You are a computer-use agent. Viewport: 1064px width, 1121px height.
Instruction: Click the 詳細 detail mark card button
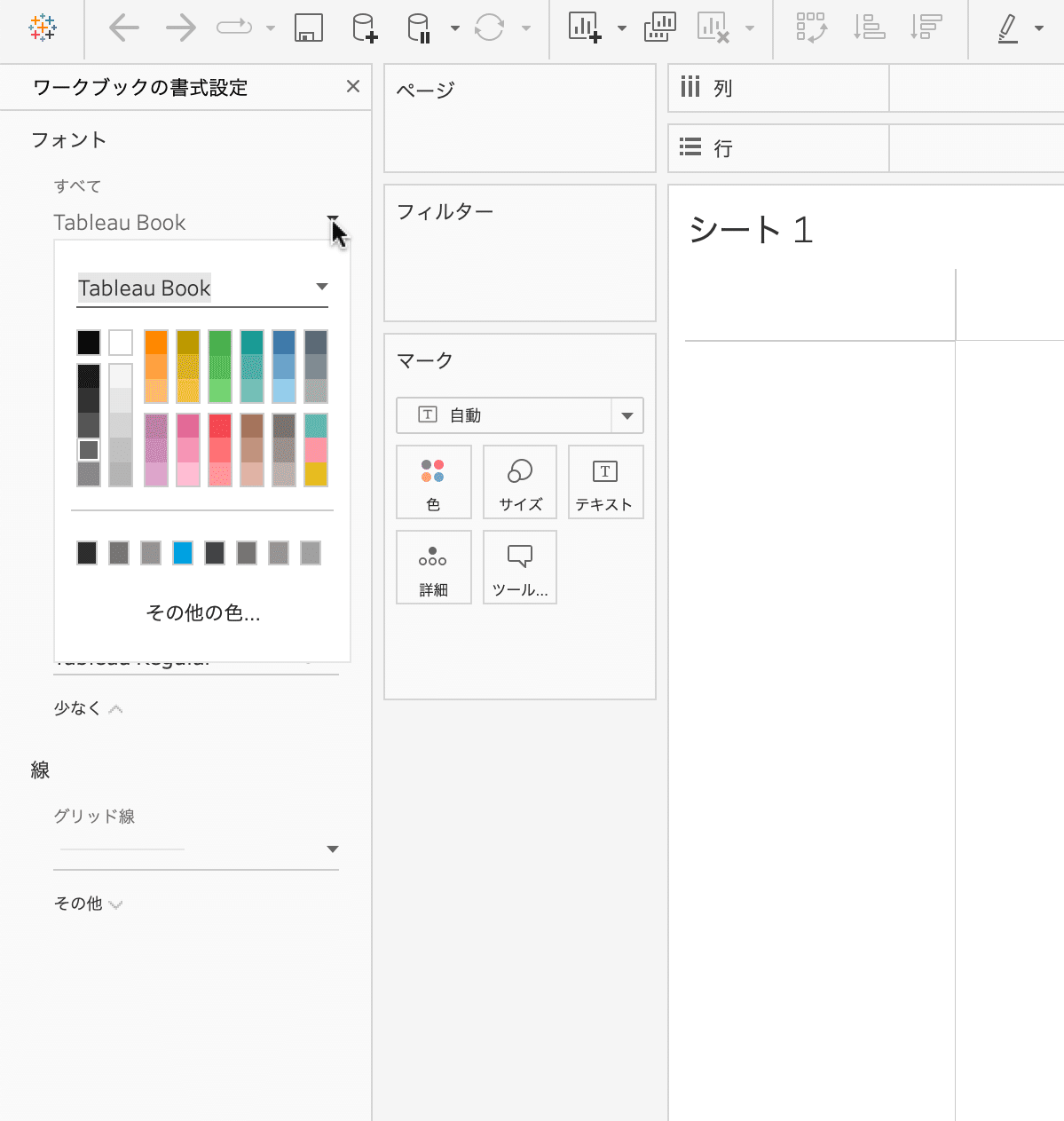pyautogui.click(x=433, y=567)
